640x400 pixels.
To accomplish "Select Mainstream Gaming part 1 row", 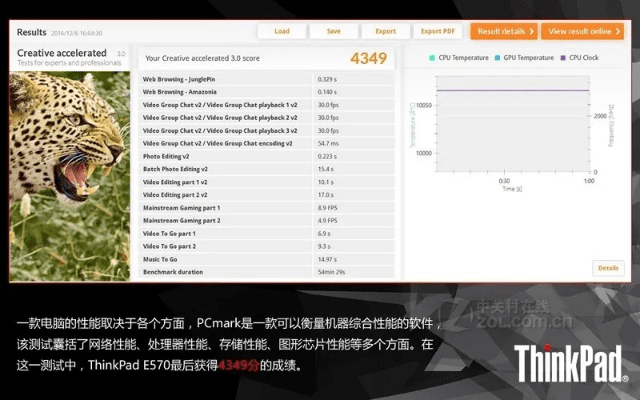I will point(266,208).
